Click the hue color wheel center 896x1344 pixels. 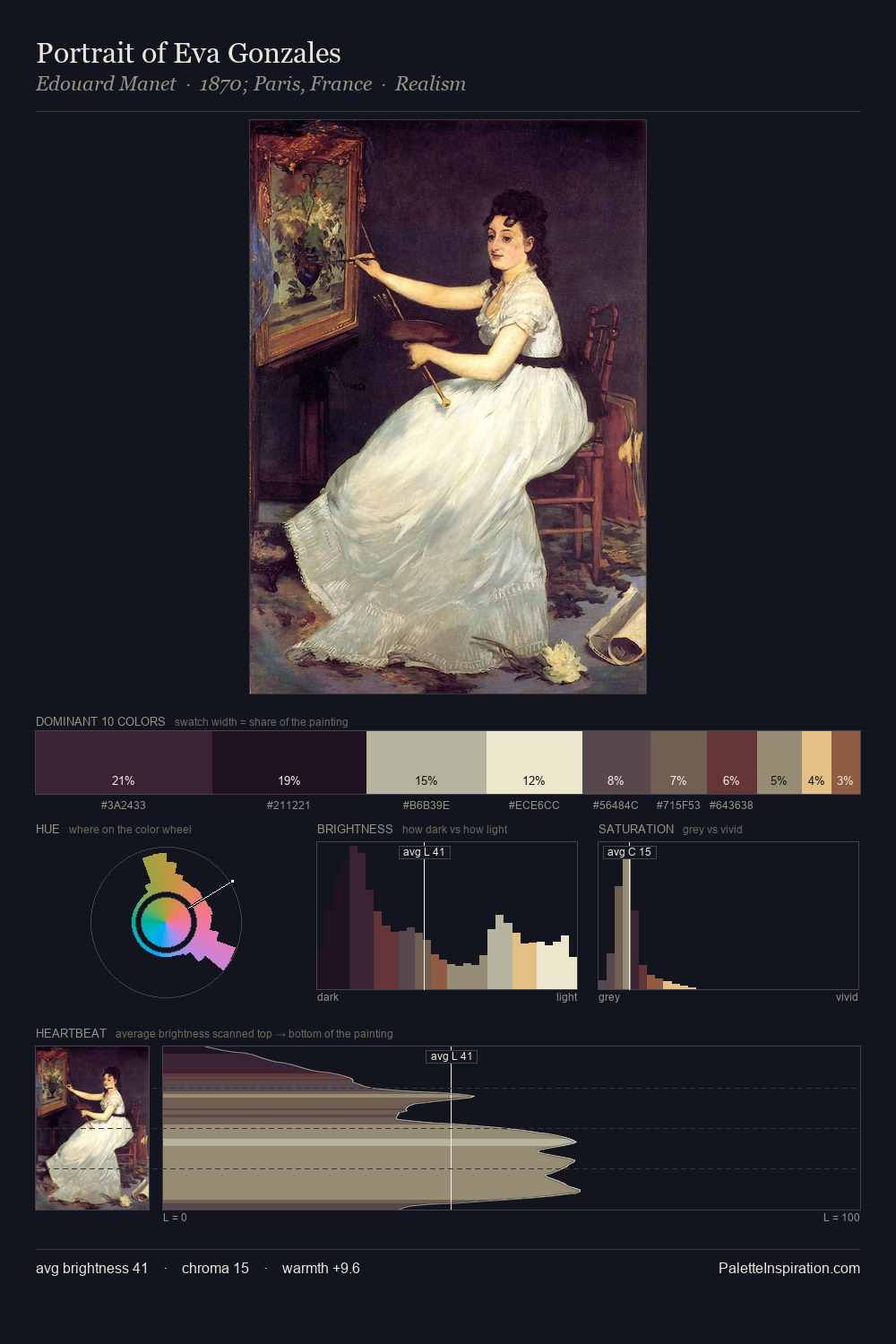pyautogui.click(x=166, y=922)
